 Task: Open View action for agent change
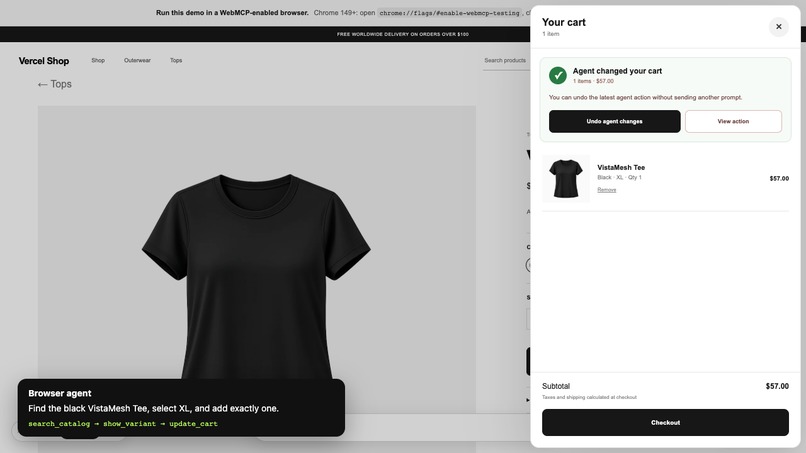point(733,121)
